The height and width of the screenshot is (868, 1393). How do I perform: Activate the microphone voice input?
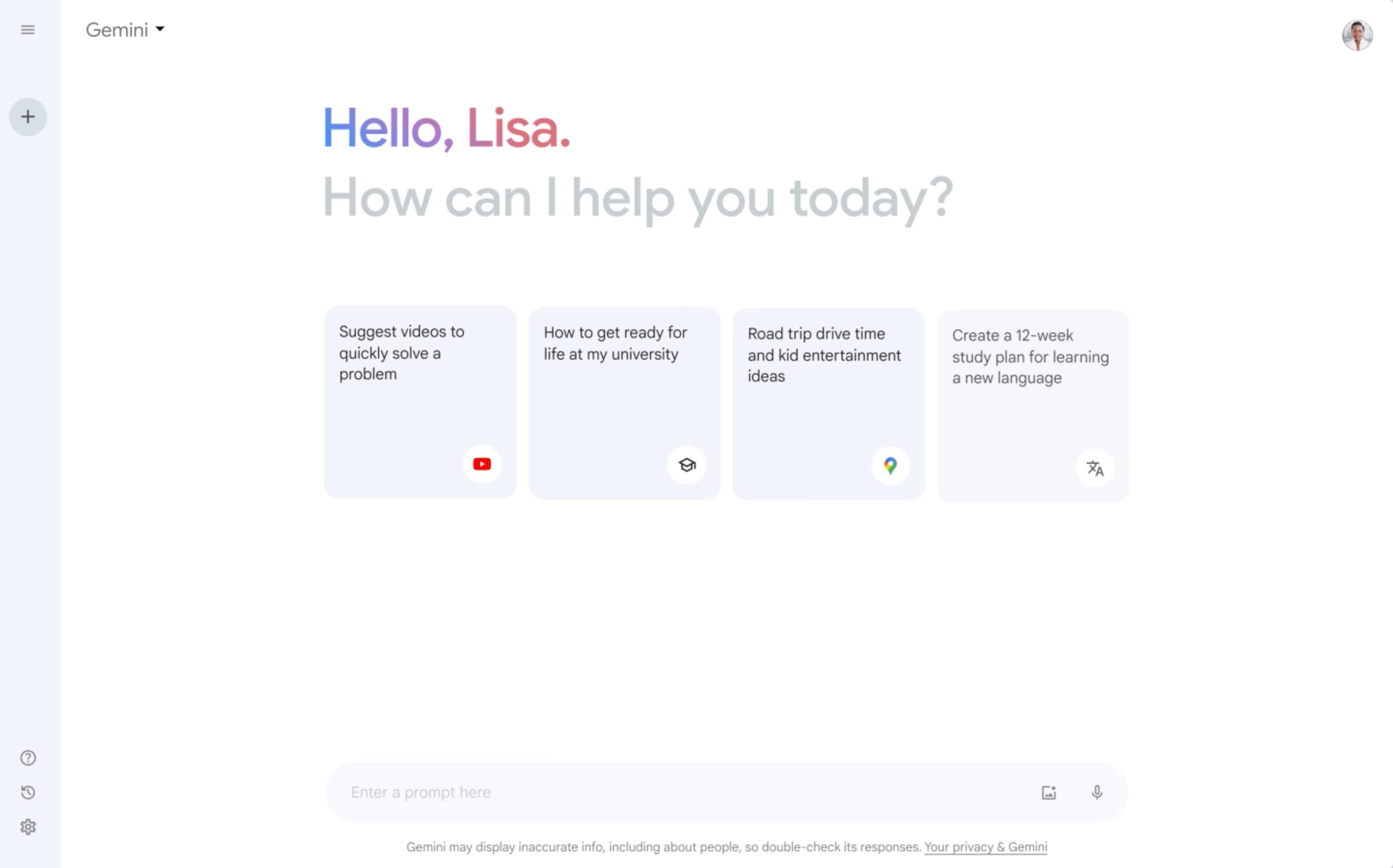click(1096, 792)
